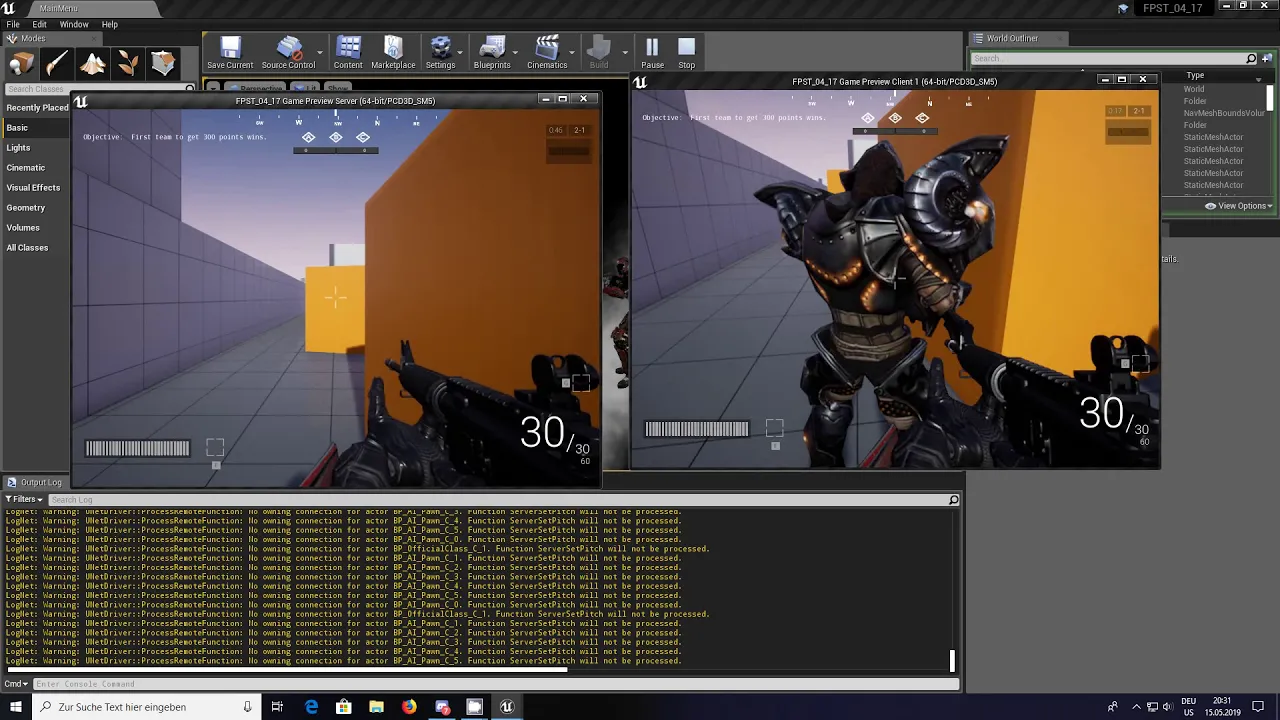
Task: Open the Blueprints toolbar icon
Action: (x=492, y=52)
